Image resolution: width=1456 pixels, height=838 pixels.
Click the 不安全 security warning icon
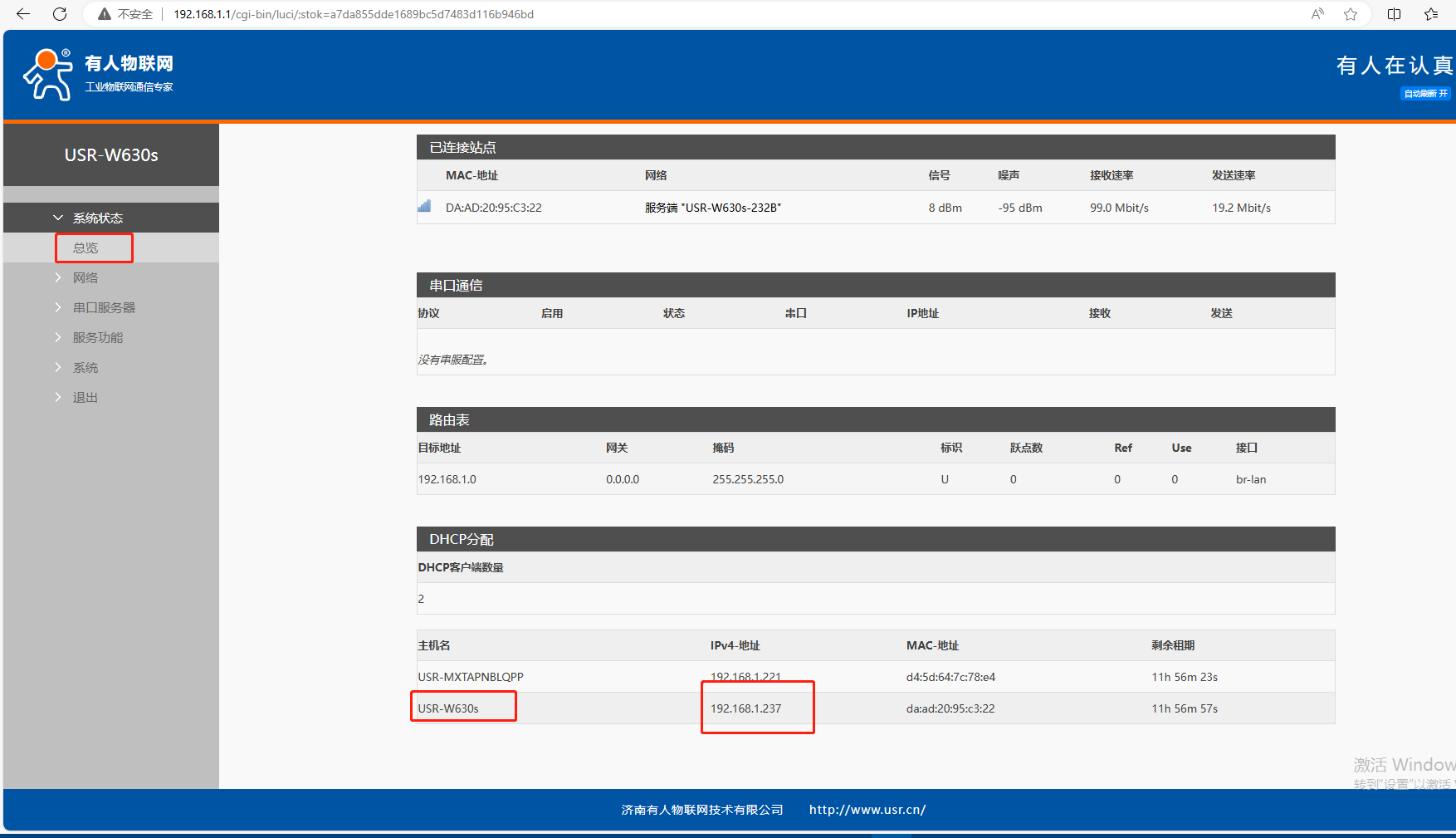[x=105, y=14]
